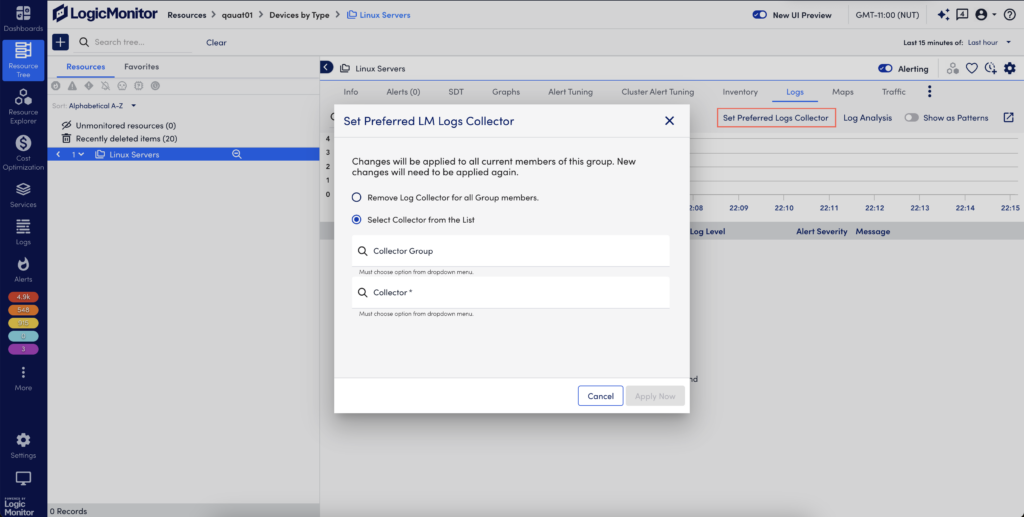Click manage gear icon for Linux Servers
Viewport: 1024px width, 517px height.
click(1009, 68)
